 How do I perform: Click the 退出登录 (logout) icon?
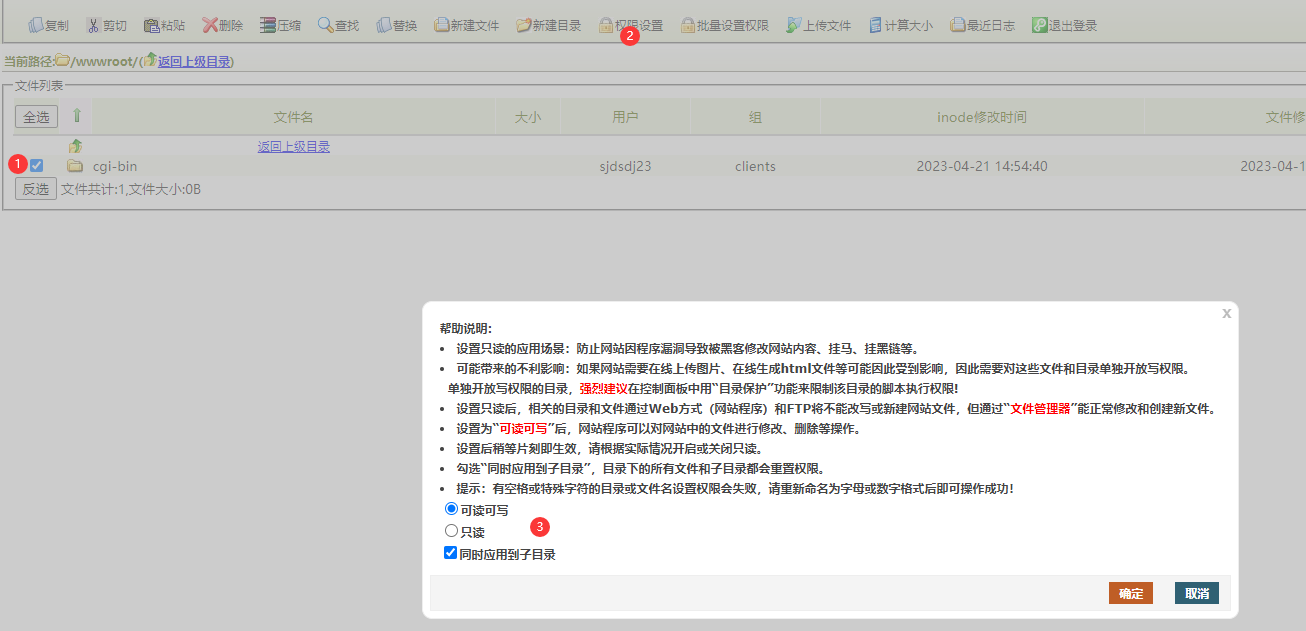(1039, 25)
